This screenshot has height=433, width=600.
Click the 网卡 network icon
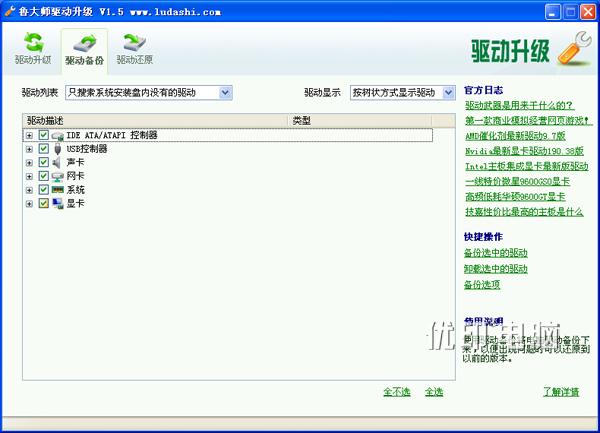pyautogui.click(x=57, y=176)
